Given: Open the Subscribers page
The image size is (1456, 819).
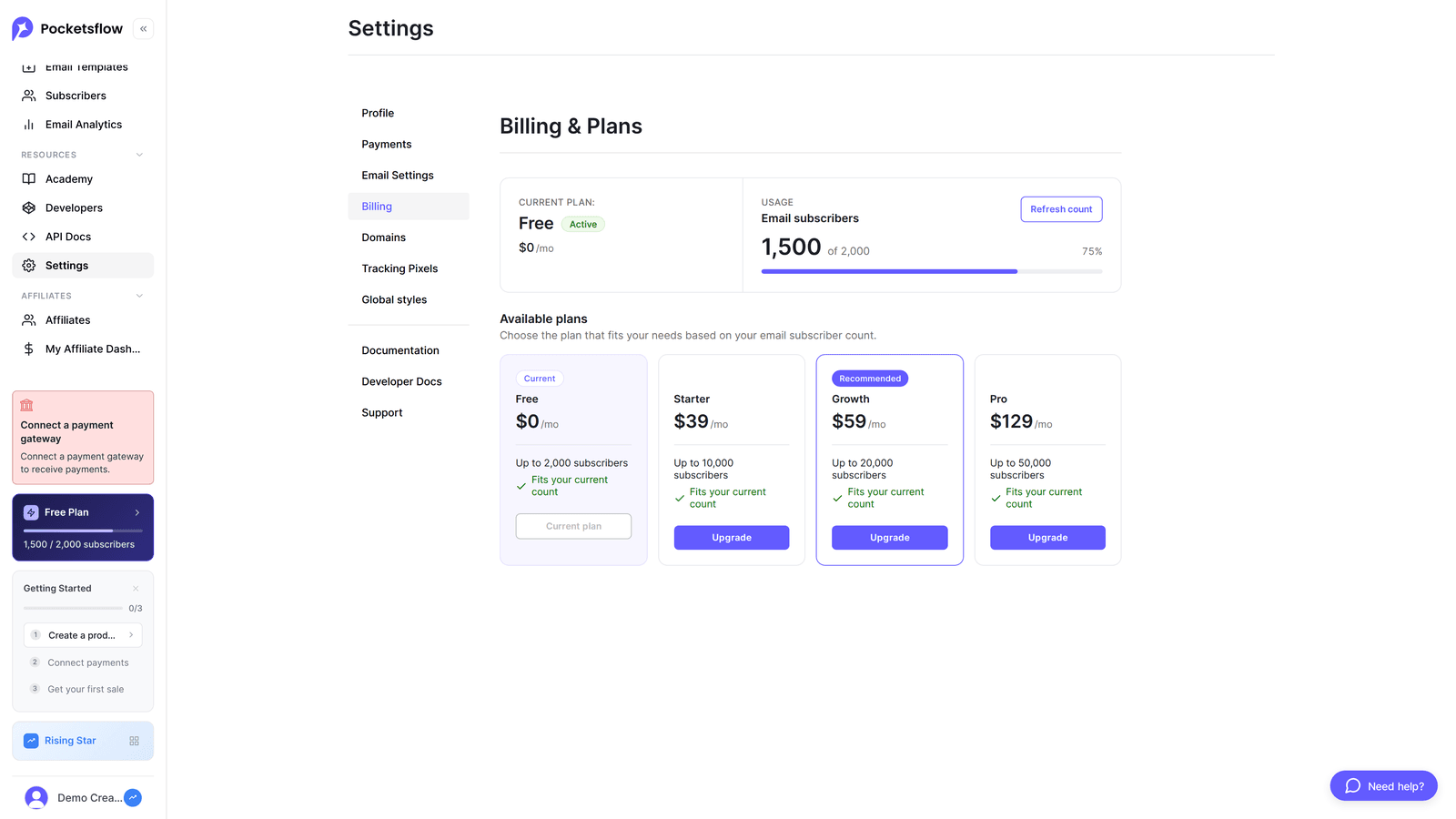Looking at the screenshot, I should pos(83,96).
